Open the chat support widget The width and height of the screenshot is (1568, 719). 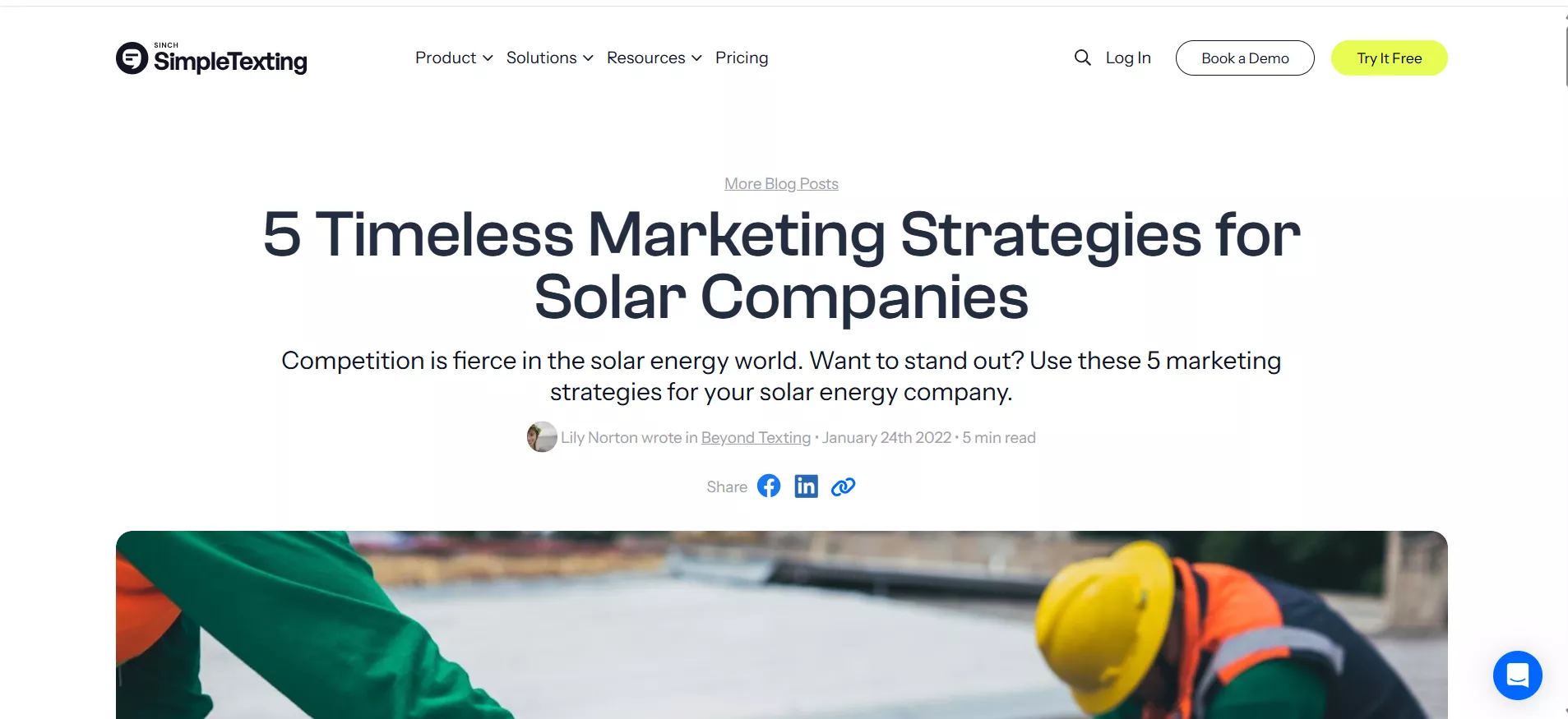pyautogui.click(x=1517, y=675)
